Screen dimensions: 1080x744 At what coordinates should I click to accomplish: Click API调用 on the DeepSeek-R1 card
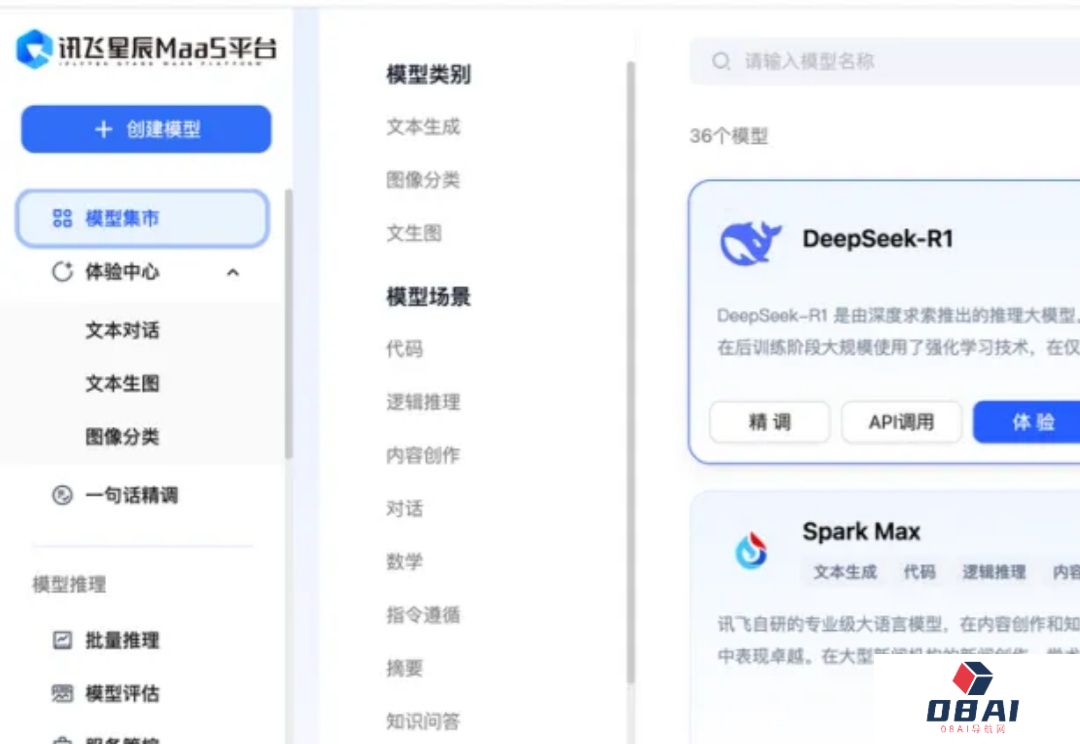point(901,422)
